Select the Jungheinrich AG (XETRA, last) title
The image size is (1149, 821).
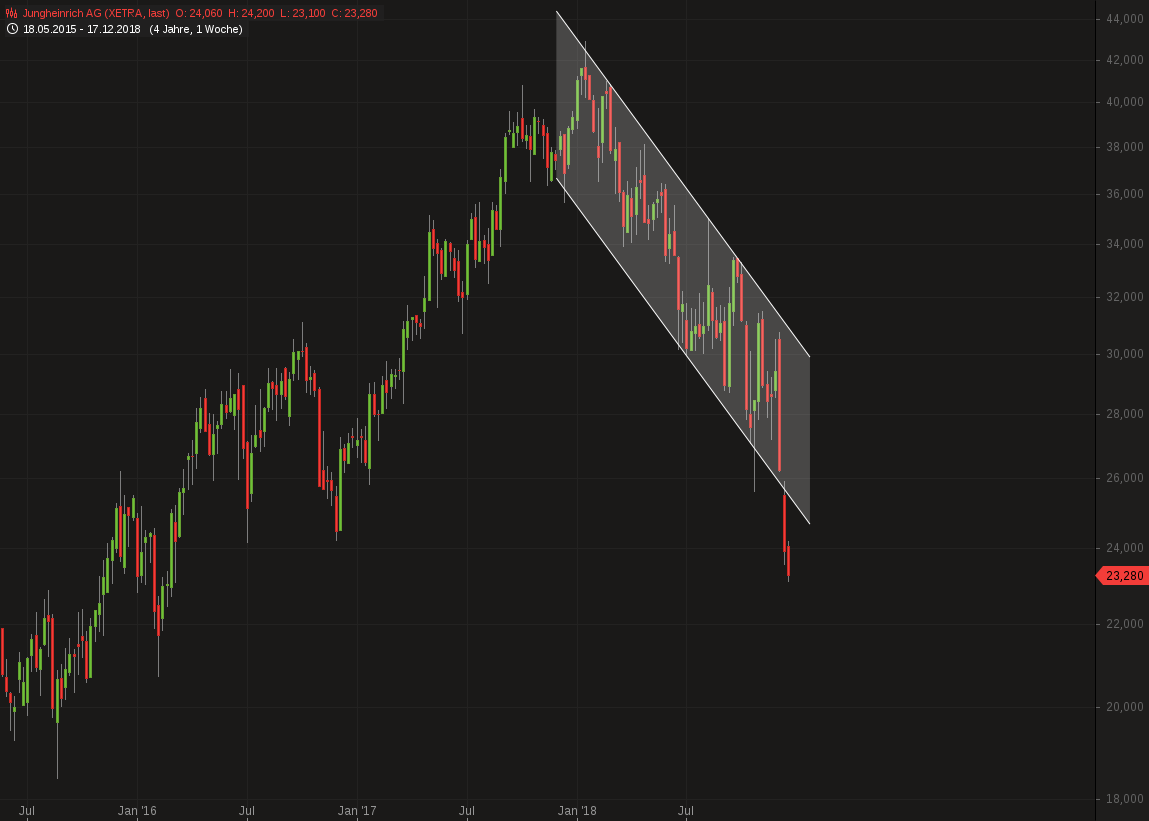tap(96, 13)
